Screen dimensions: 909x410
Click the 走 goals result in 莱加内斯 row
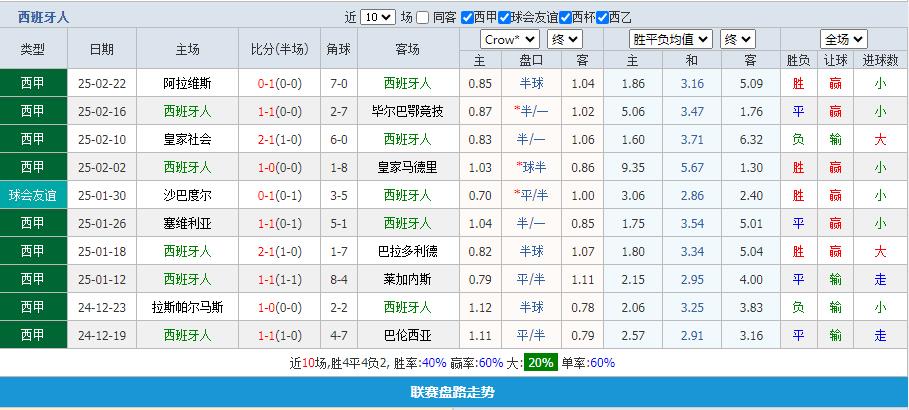click(880, 280)
